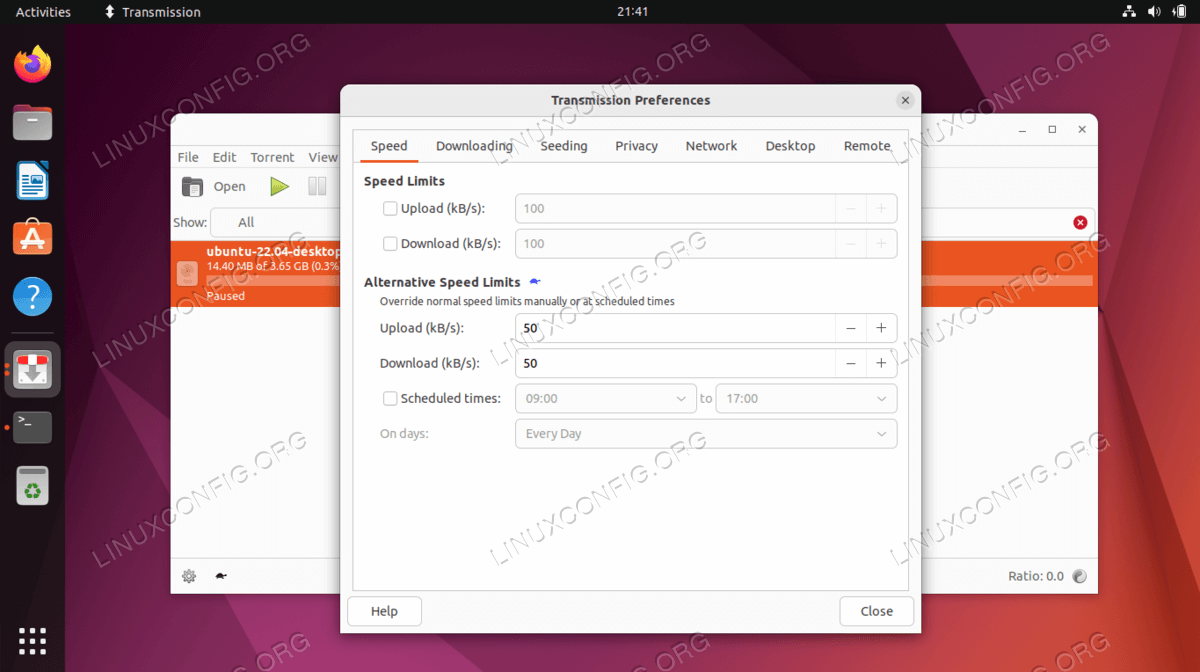Increase alternative download limit with plus
Viewport: 1200px width, 672px height.
[x=881, y=364]
